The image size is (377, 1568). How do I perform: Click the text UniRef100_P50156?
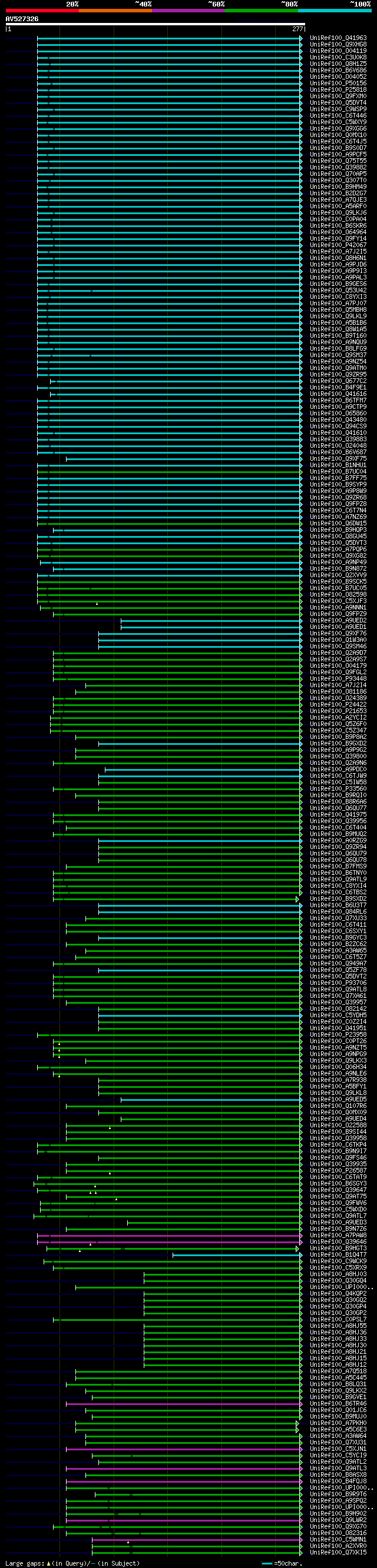click(338, 84)
